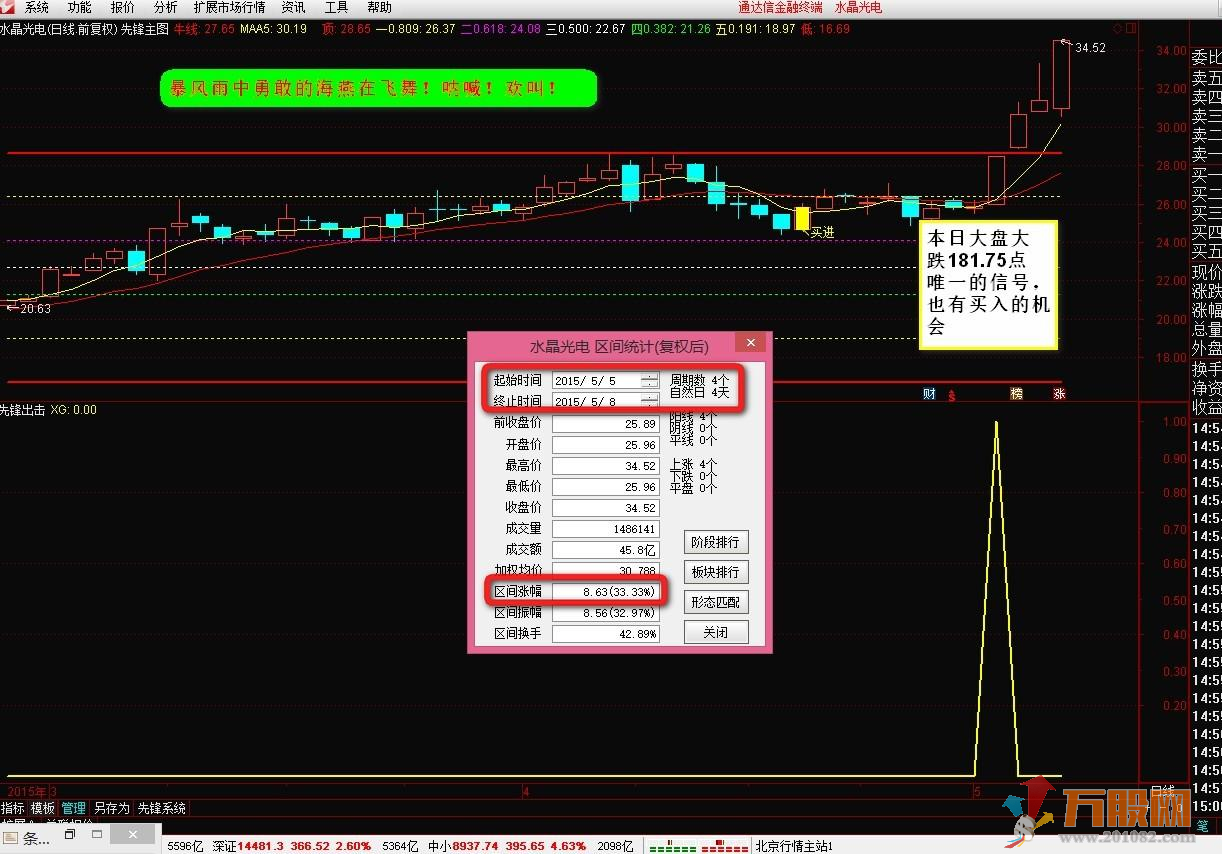Click the maximize icon of the small 条 window
1222x854 pixels.
coord(97,834)
